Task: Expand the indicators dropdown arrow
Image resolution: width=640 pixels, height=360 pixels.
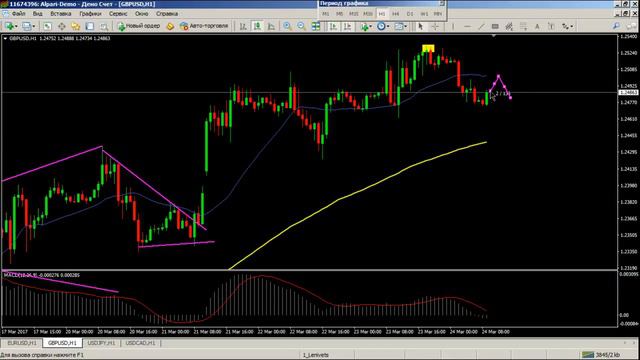Action: coord(371,26)
